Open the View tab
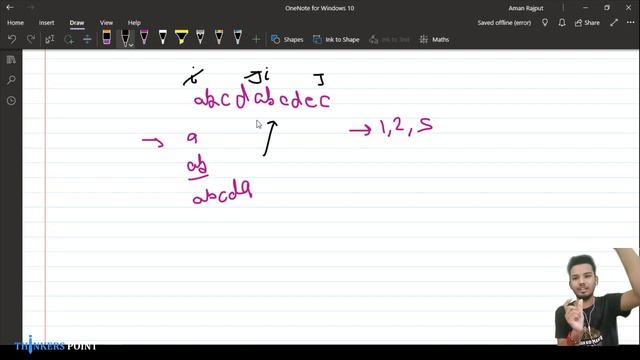Viewport: 640px width, 360px height. click(106, 23)
